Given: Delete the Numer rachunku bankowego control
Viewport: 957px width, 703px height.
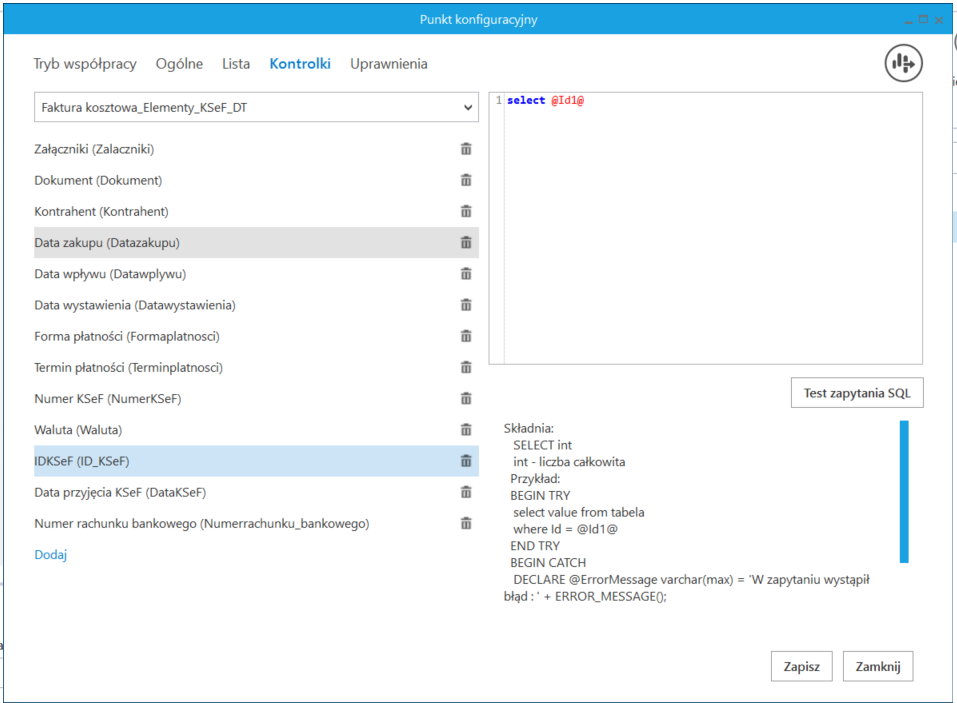Looking at the screenshot, I should pos(465,523).
